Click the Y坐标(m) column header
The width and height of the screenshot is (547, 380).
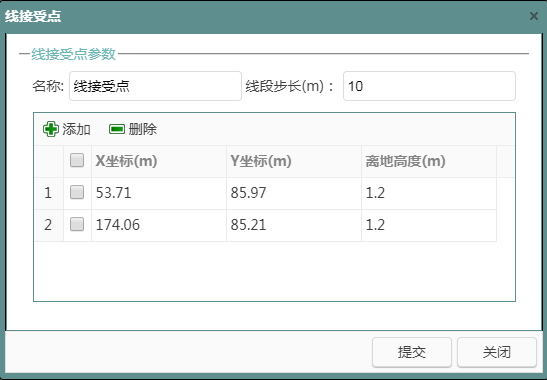tap(294, 161)
